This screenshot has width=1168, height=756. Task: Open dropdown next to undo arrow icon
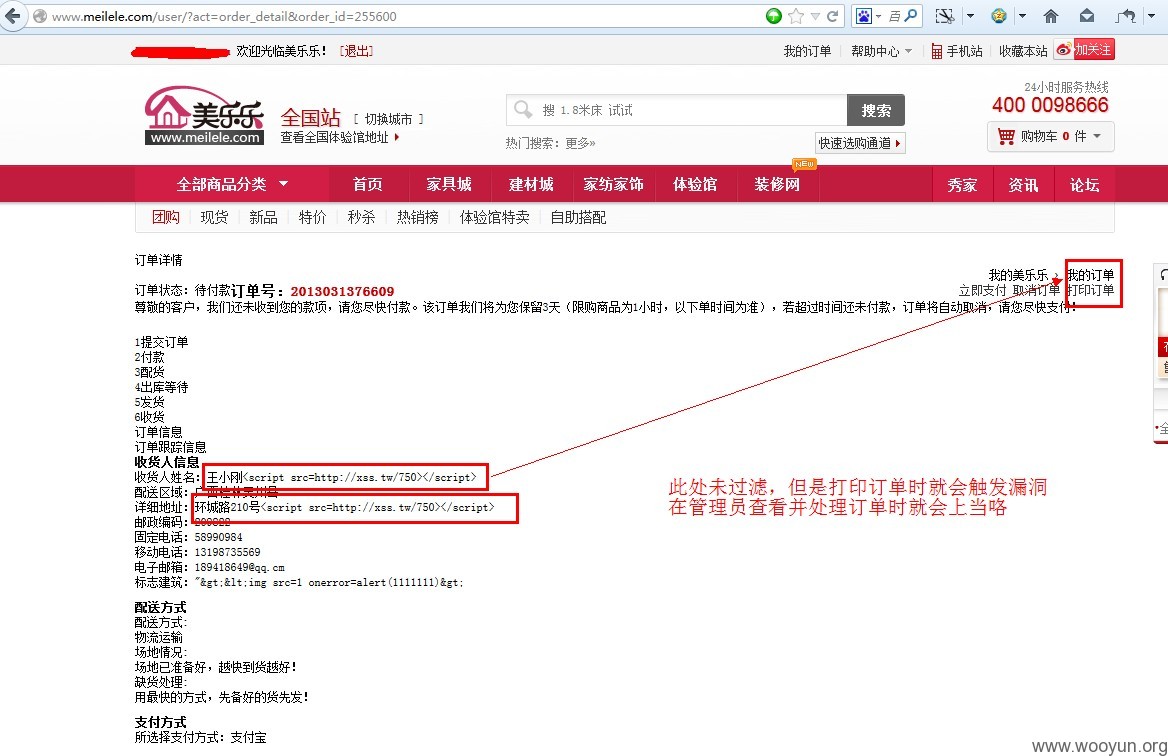point(1151,16)
